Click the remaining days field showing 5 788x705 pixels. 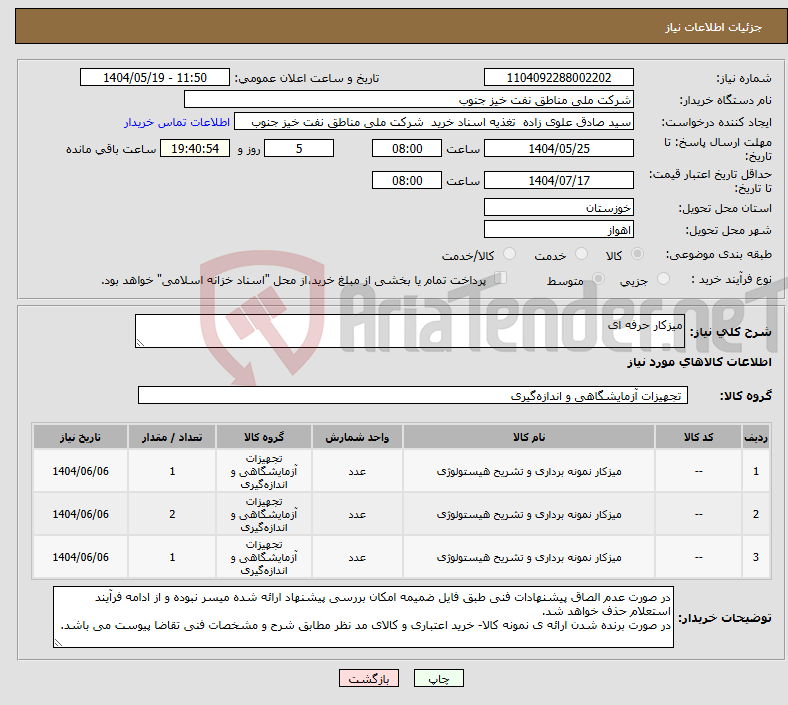tap(299, 148)
